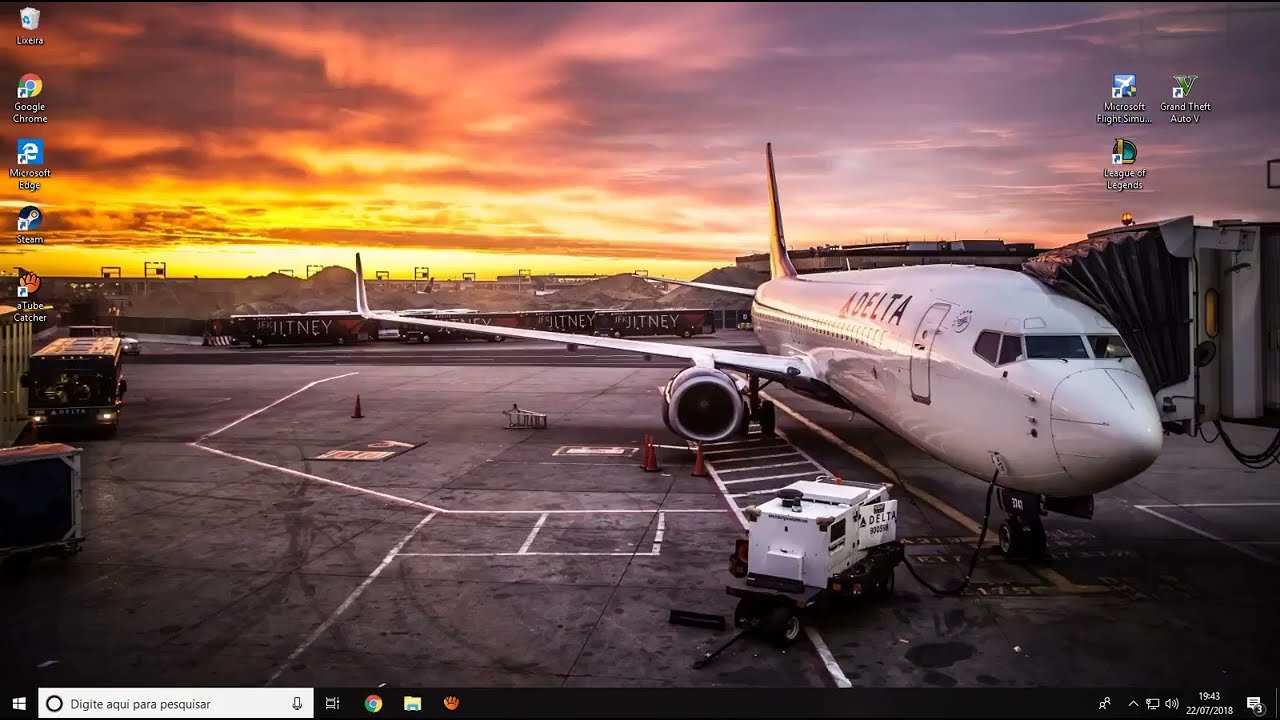Click the Cortana circle in search box
This screenshot has height=720, width=1280.
click(x=55, y=704)
